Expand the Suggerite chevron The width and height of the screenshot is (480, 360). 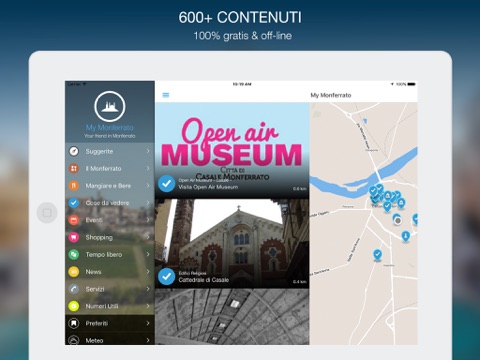pos(148,151)
